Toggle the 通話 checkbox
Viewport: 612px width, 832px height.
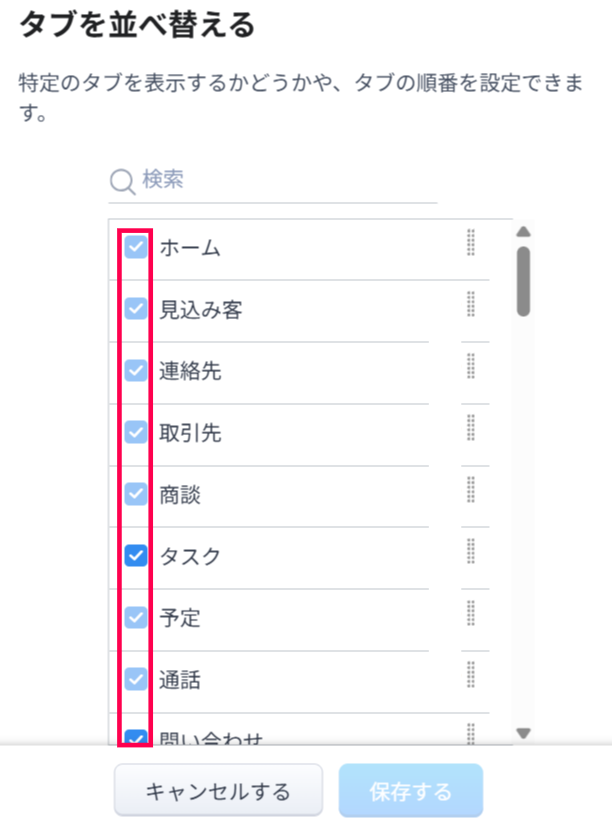point(136,680)
